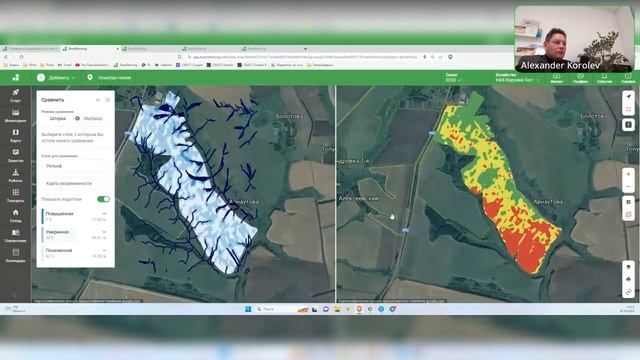Zoom in the map with plus

pyautogui.click(x=628, y=174)
